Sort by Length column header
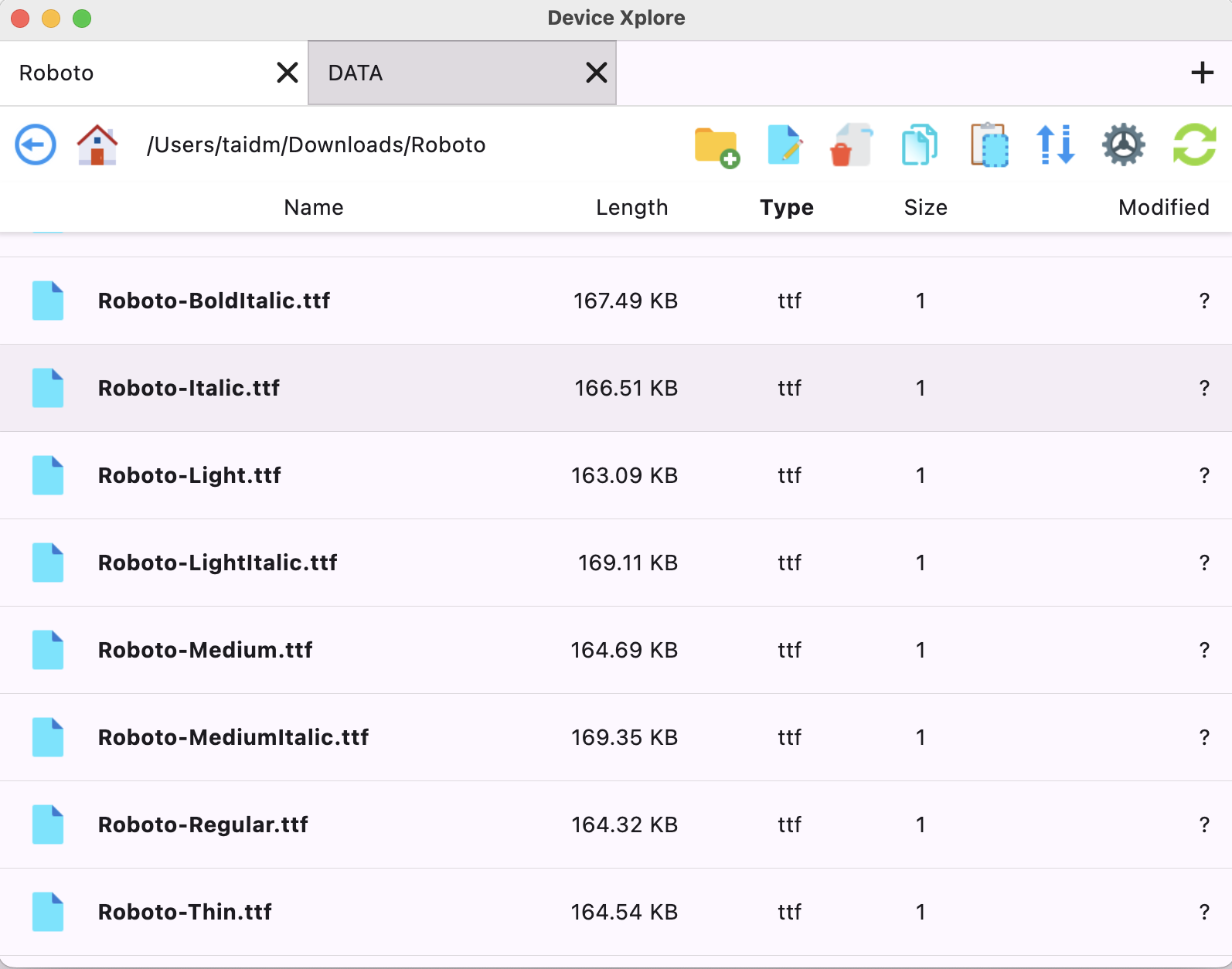 [x=631, y=207]
